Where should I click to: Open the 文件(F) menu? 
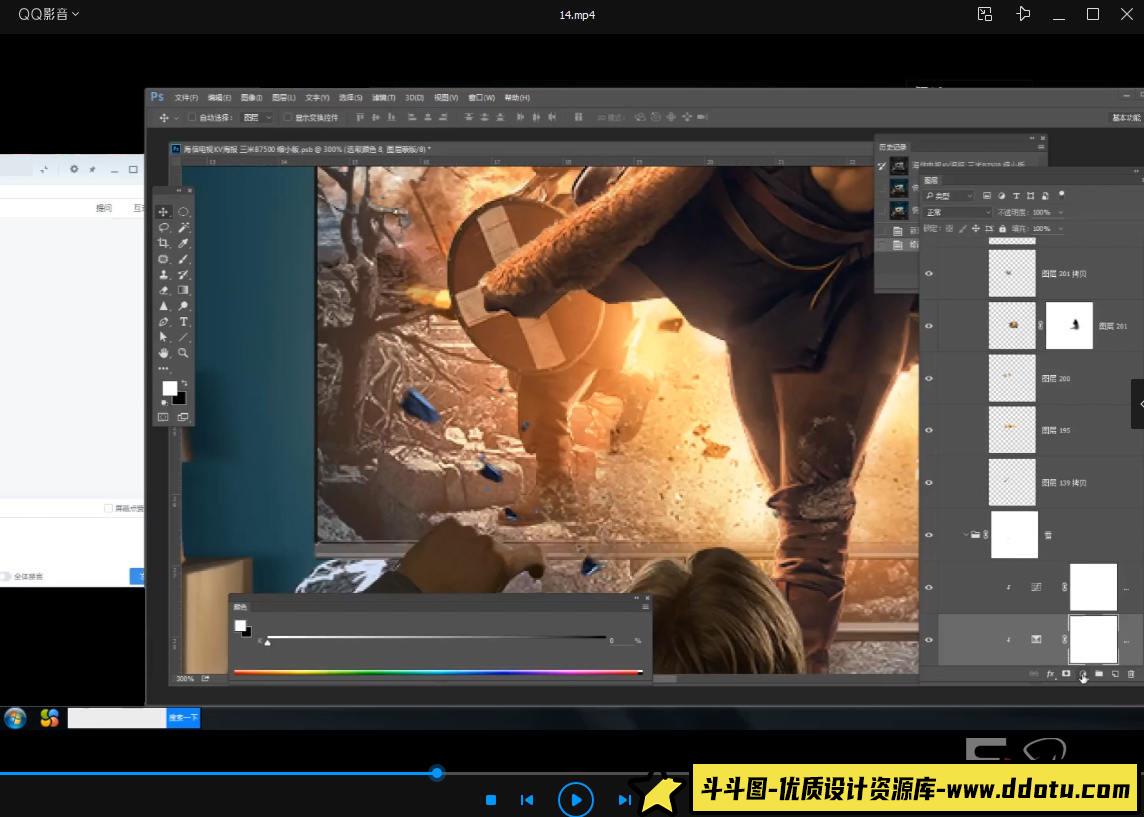click(186, 98)
